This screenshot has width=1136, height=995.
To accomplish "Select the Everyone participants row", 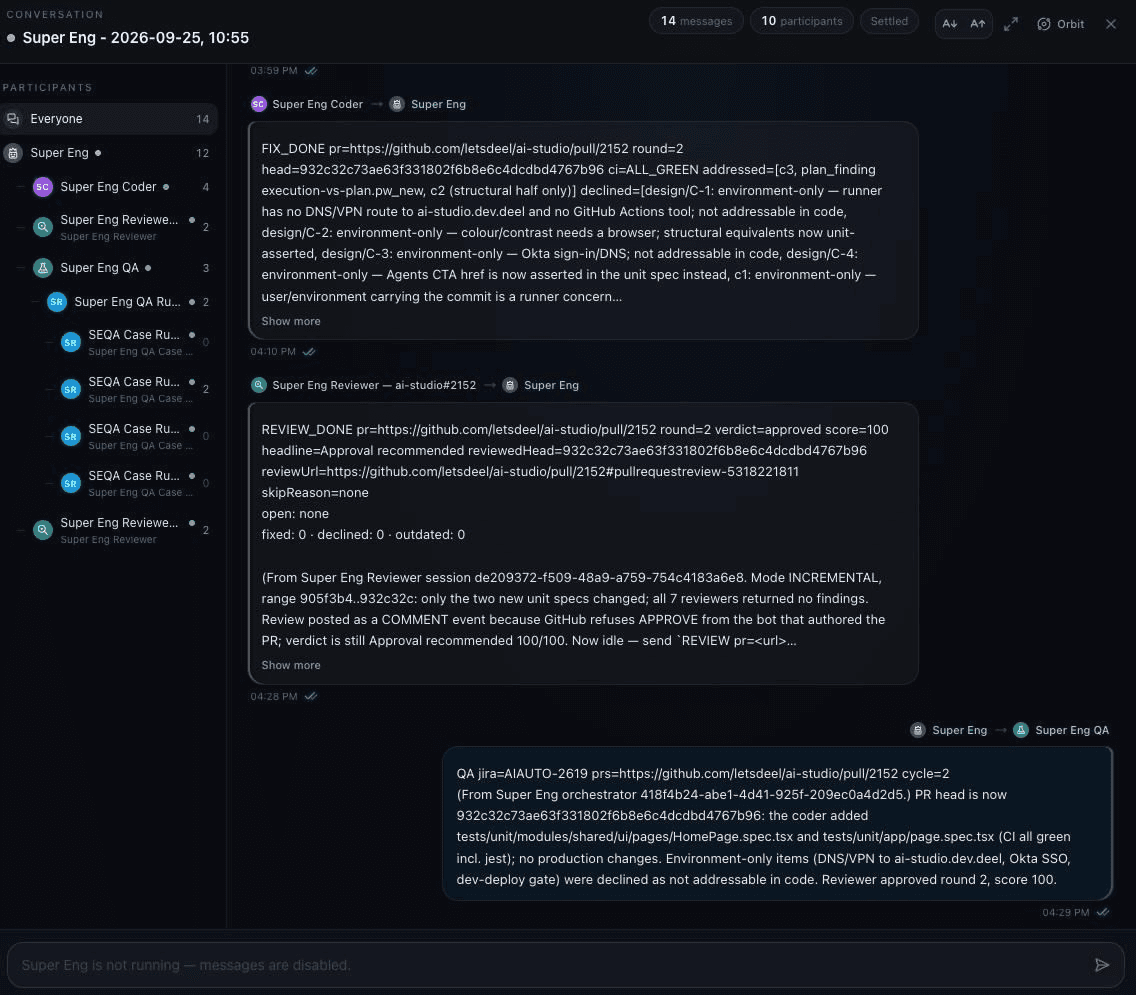I will pyautogui.click(x=109, y=119).
